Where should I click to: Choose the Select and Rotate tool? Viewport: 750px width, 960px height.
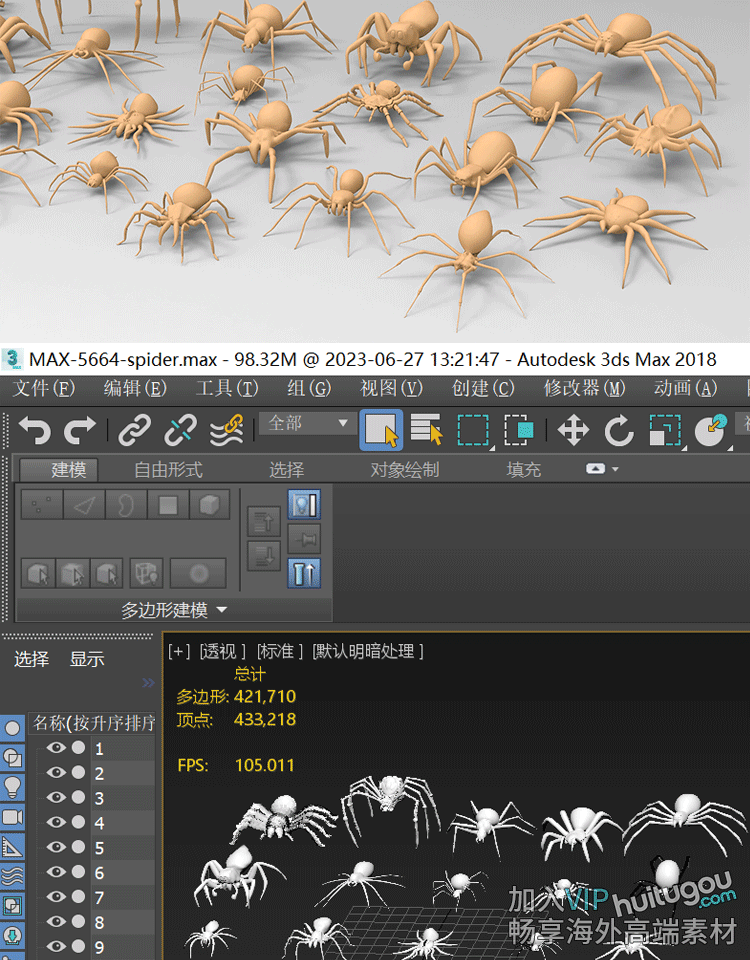(x=619, y=431)
